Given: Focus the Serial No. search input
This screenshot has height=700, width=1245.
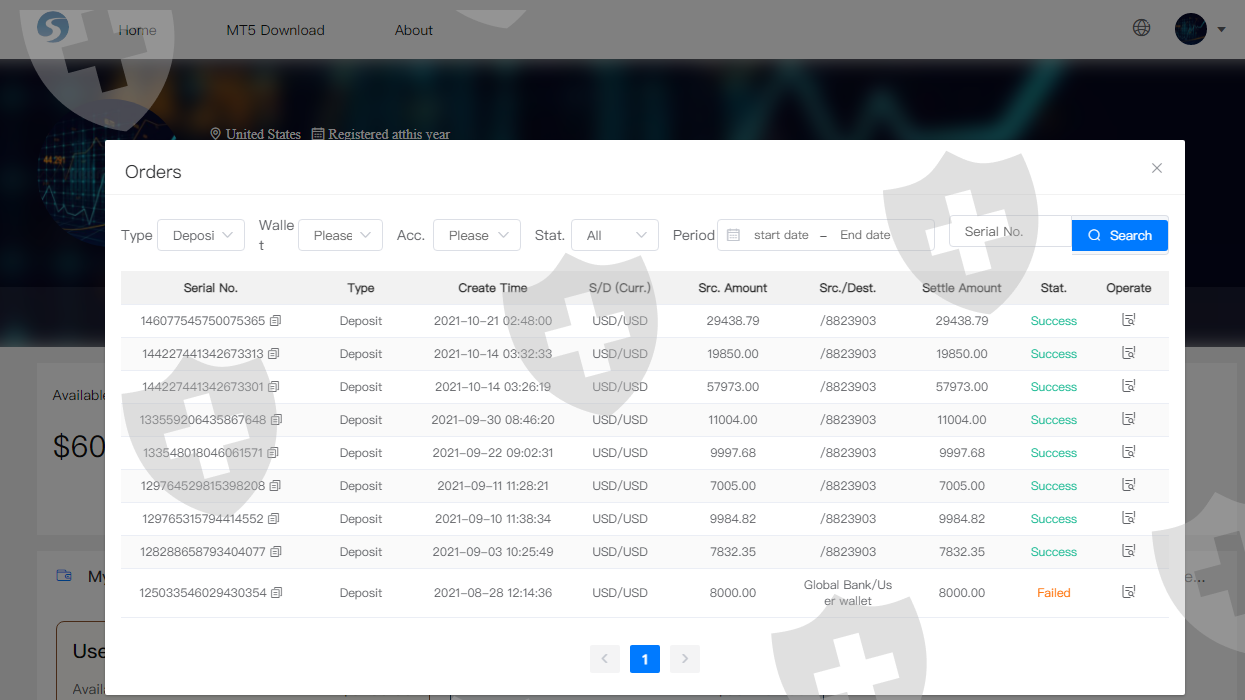Looking at the screenshot, I should pyautogui.click(x=1010, y=231).
